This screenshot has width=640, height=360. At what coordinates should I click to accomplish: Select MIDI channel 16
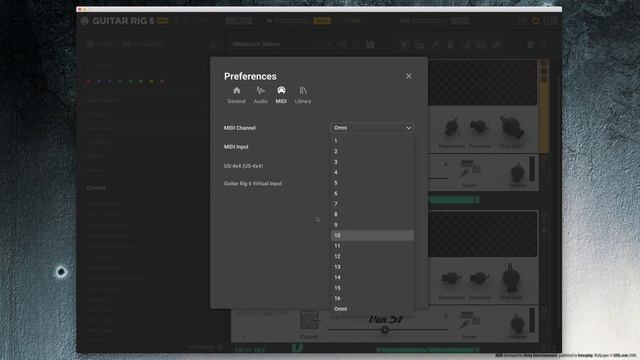coord(372,298)
